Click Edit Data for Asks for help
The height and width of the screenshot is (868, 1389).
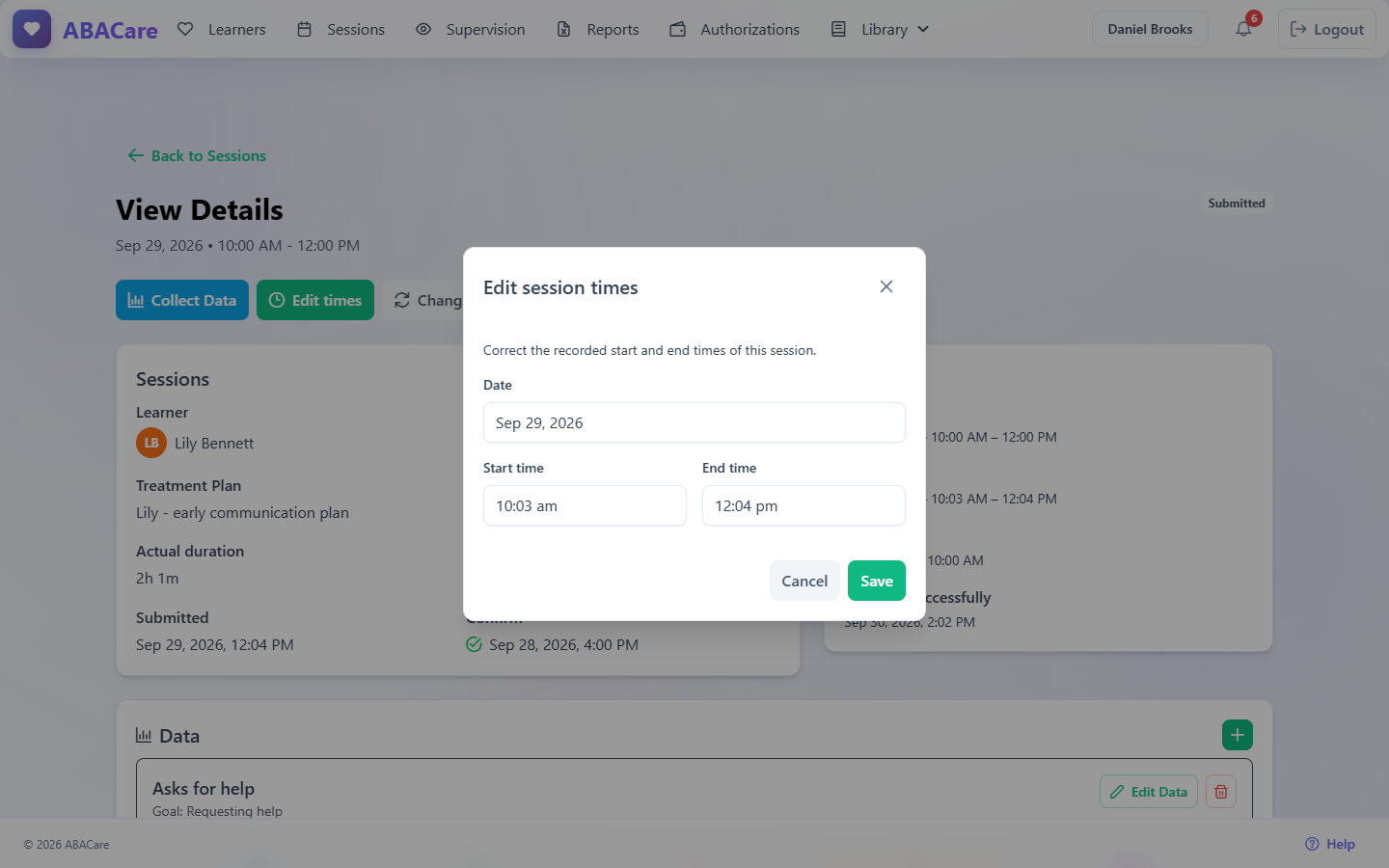(1149, 792)
